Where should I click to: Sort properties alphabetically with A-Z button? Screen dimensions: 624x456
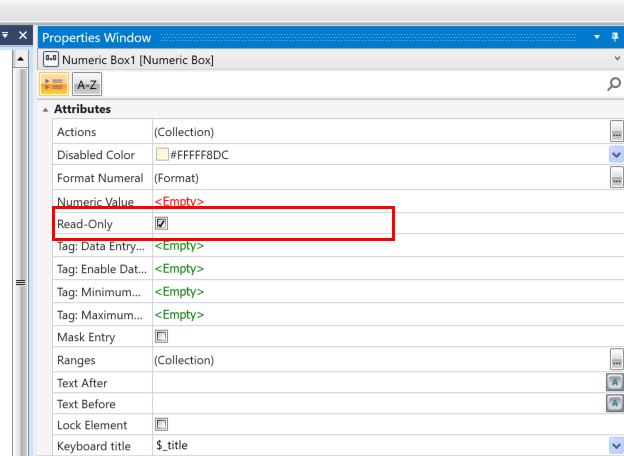coord(87,85)
